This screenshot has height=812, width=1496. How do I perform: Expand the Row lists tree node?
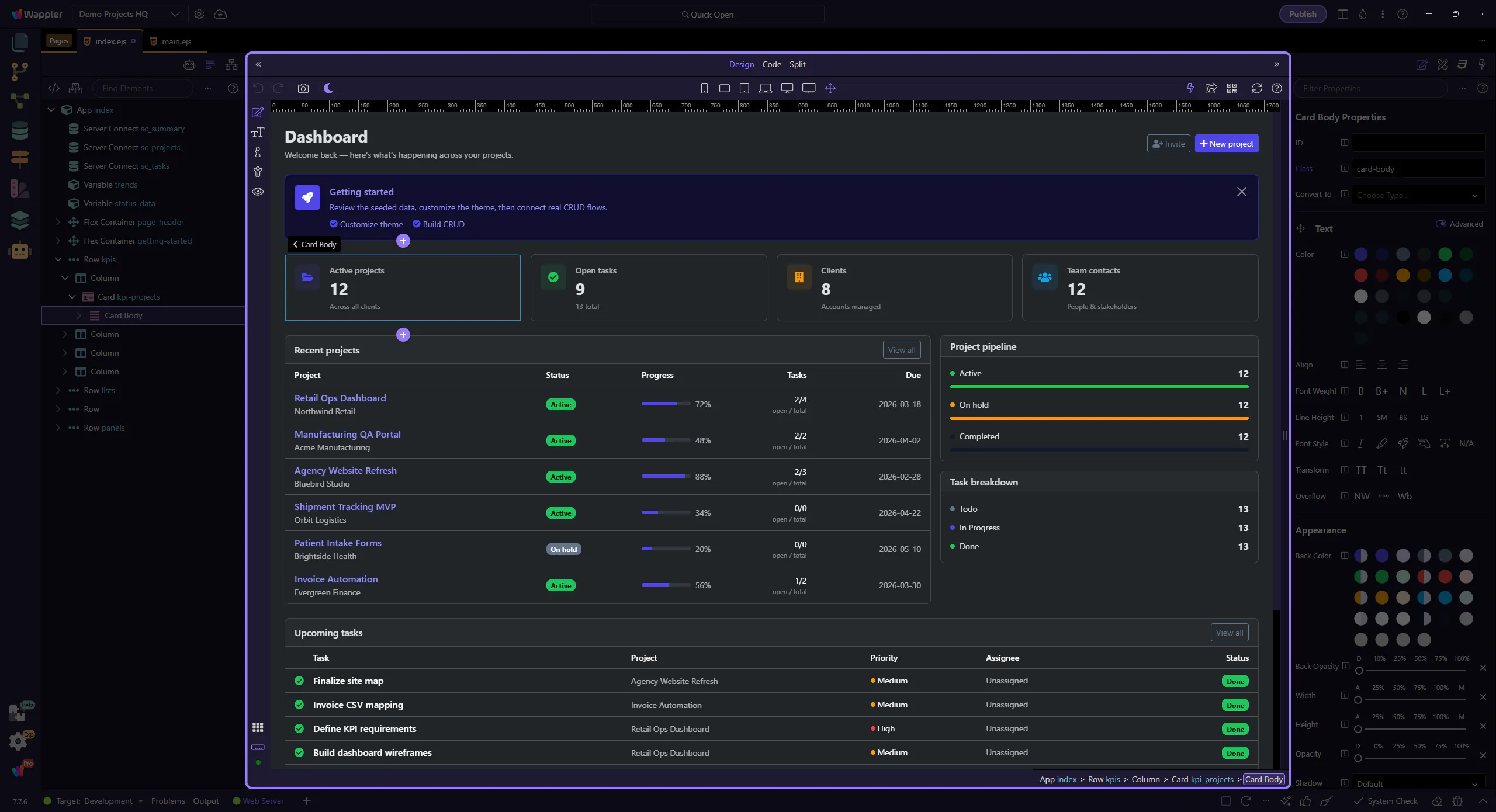point(58,390)
